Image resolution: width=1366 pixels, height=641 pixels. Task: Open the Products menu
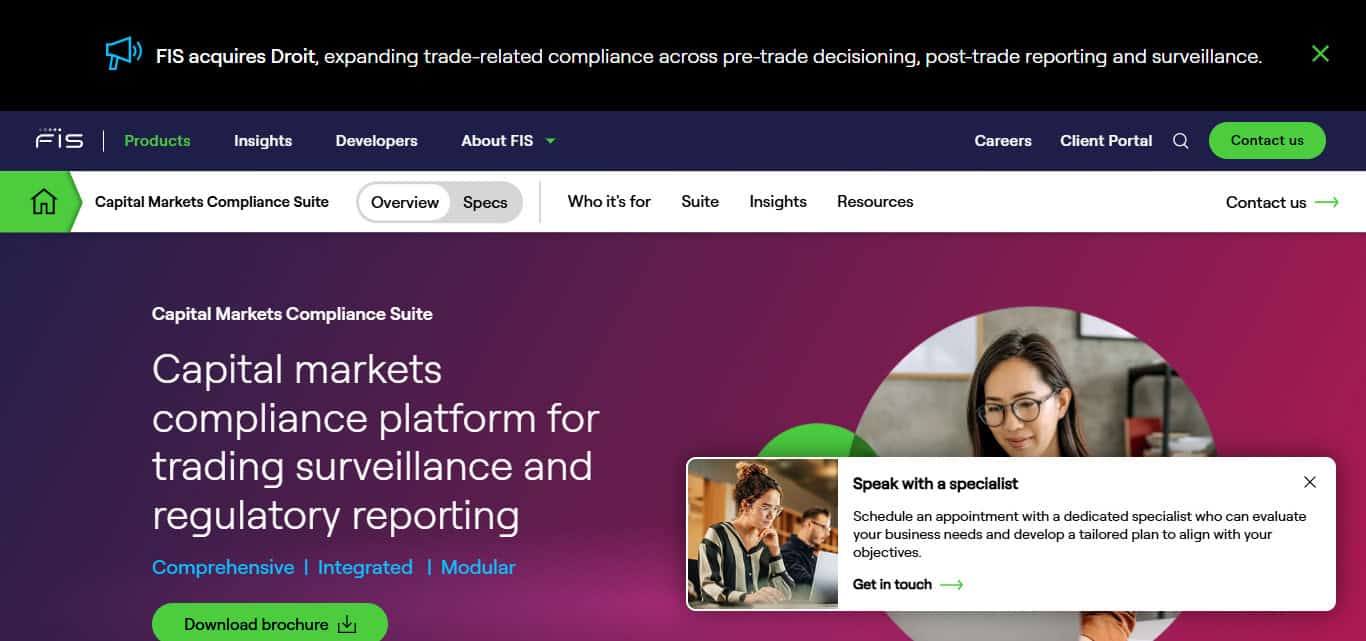pyautogui.click(x=157, y=141)
